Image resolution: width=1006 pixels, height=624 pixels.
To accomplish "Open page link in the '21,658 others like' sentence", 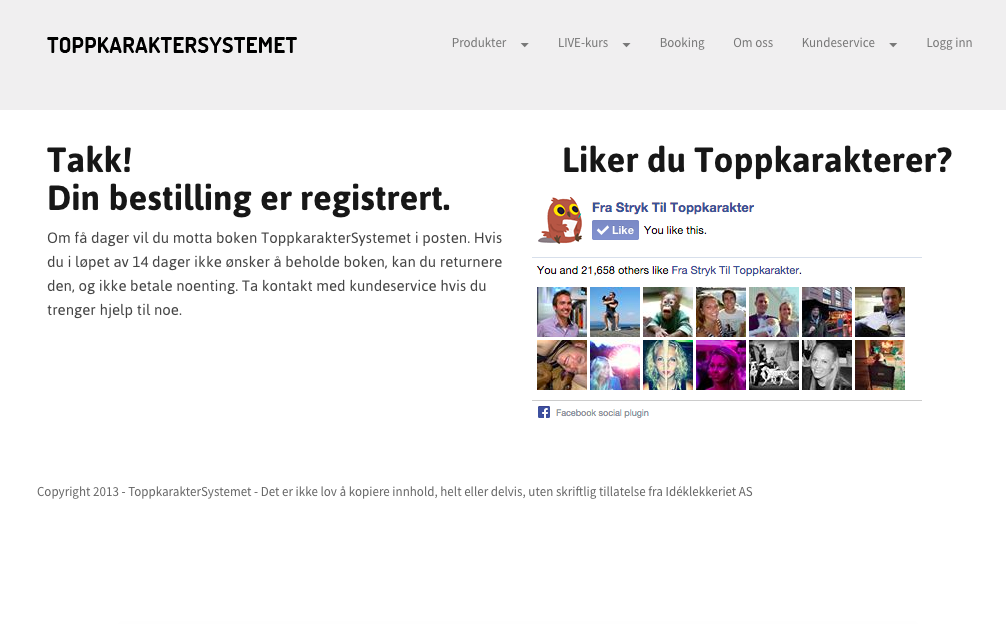I will point(735,270).
